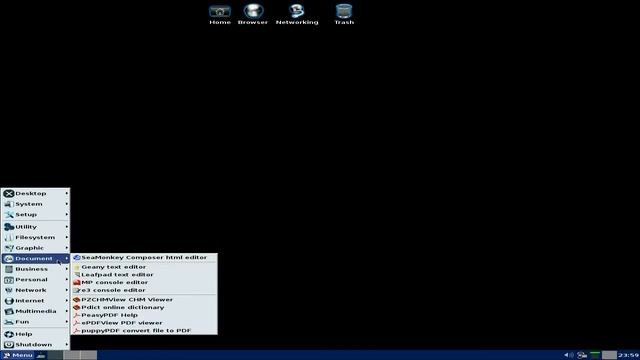The height and width of the screenshot is (360, 640).
Task: Open the Home desktop icon
Action: [220, 15]
